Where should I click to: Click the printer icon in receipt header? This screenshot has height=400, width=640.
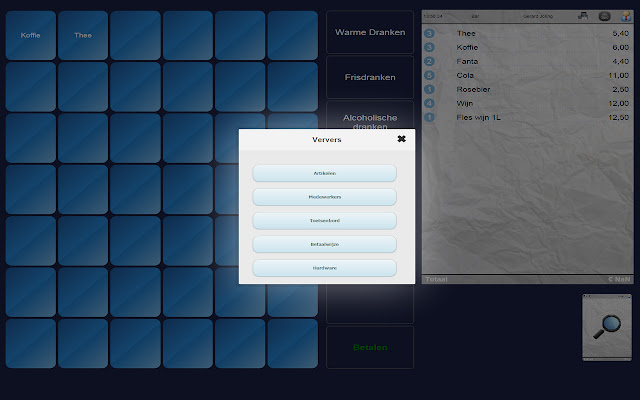pyautogui.click(x=583, y=16)
